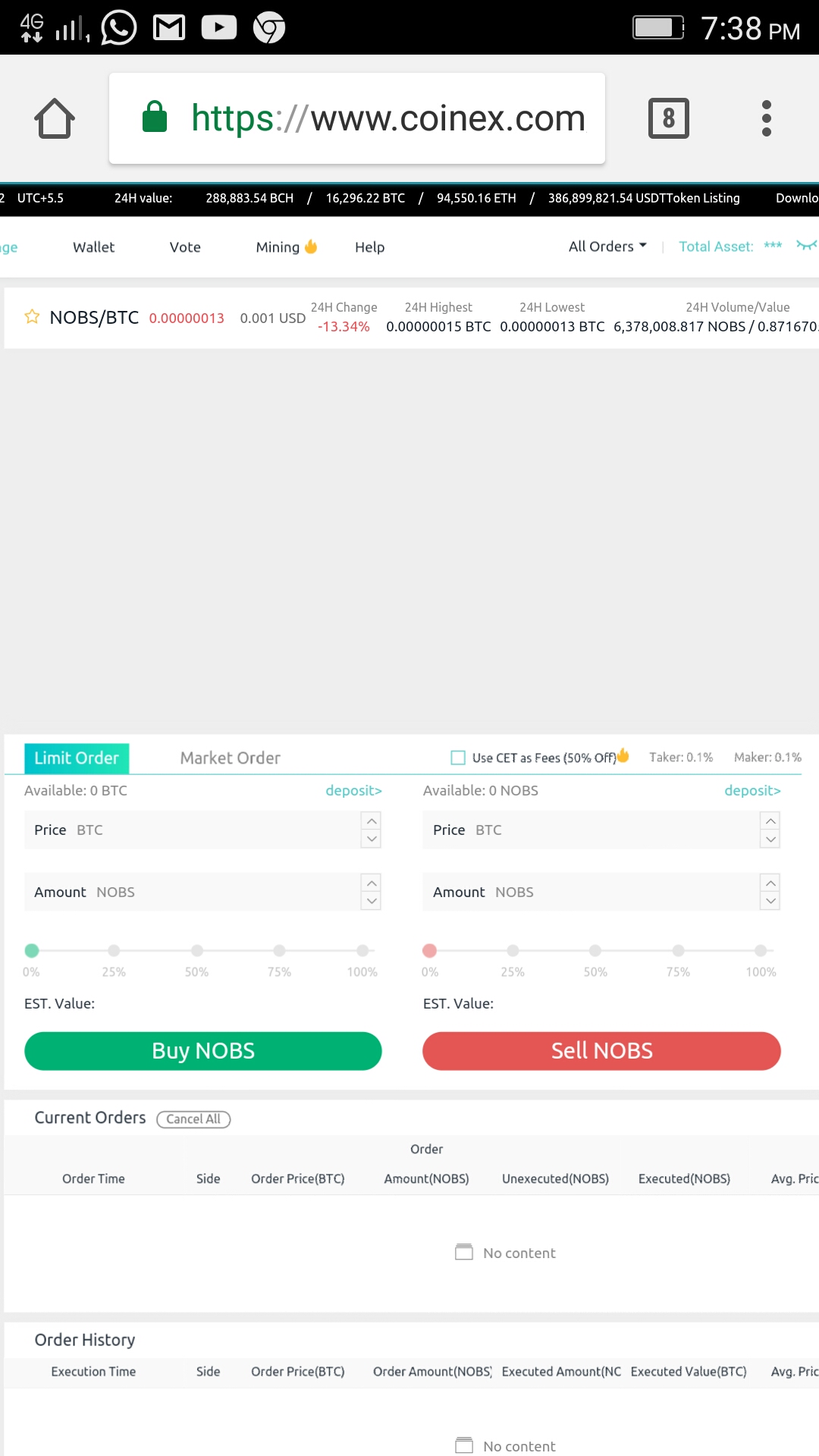819x1456 pixels.
Task: Show hidden total asset with eye icon
Action: [x=806, y=245]
